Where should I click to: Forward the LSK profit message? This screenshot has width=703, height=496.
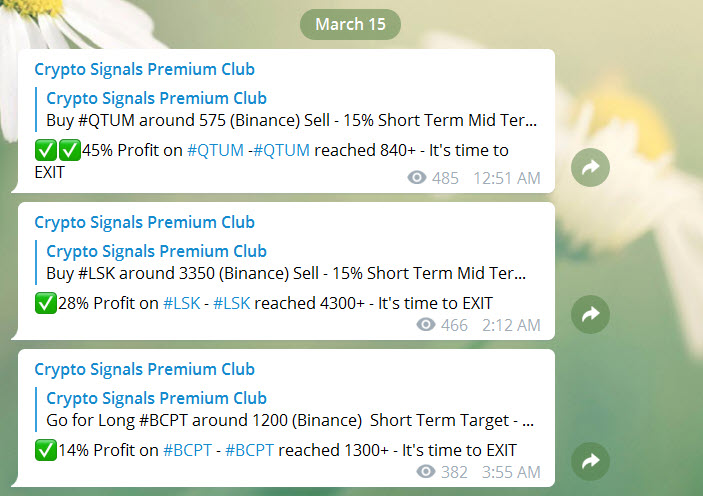click(x=590, y=314)
